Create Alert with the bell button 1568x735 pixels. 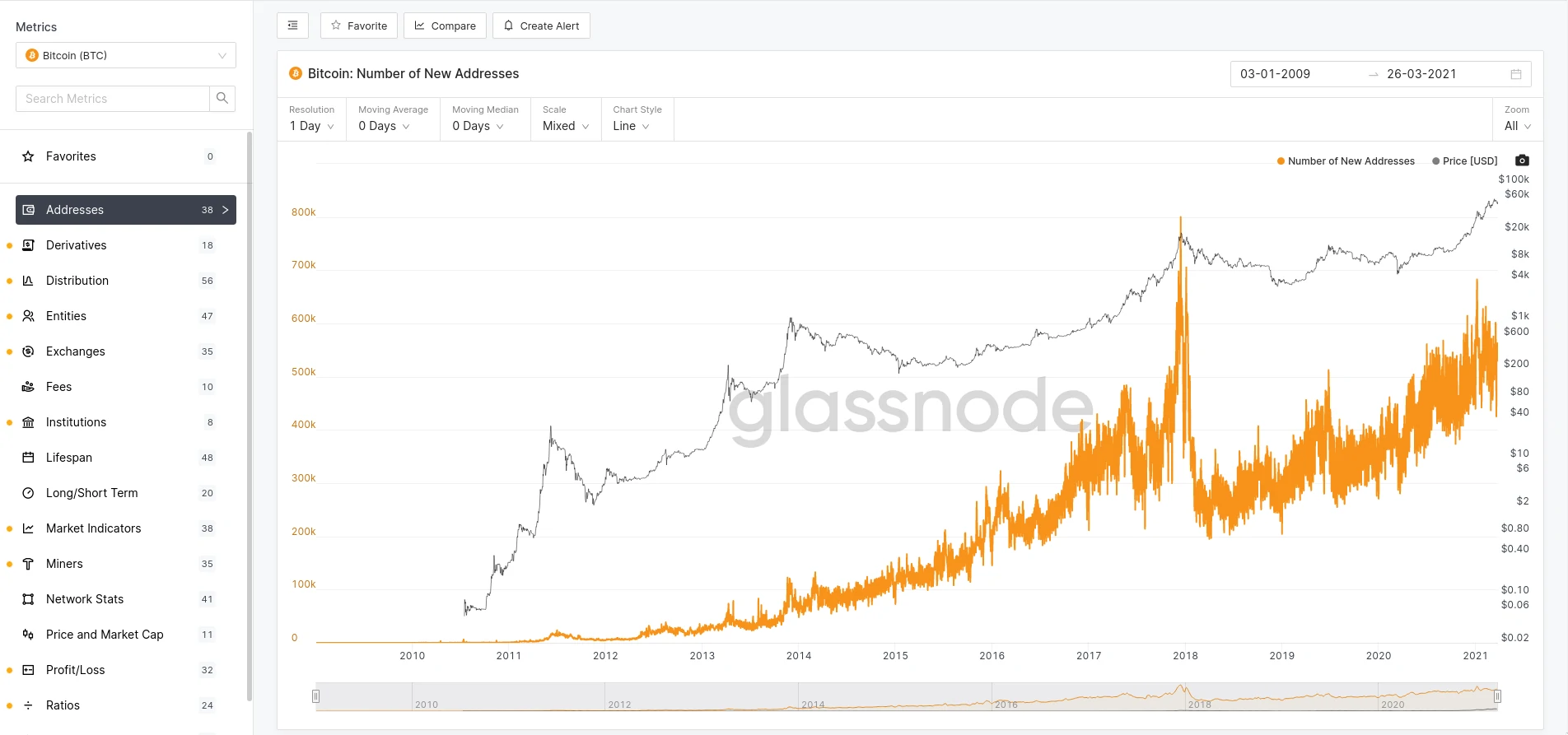(x=541, y=26)
